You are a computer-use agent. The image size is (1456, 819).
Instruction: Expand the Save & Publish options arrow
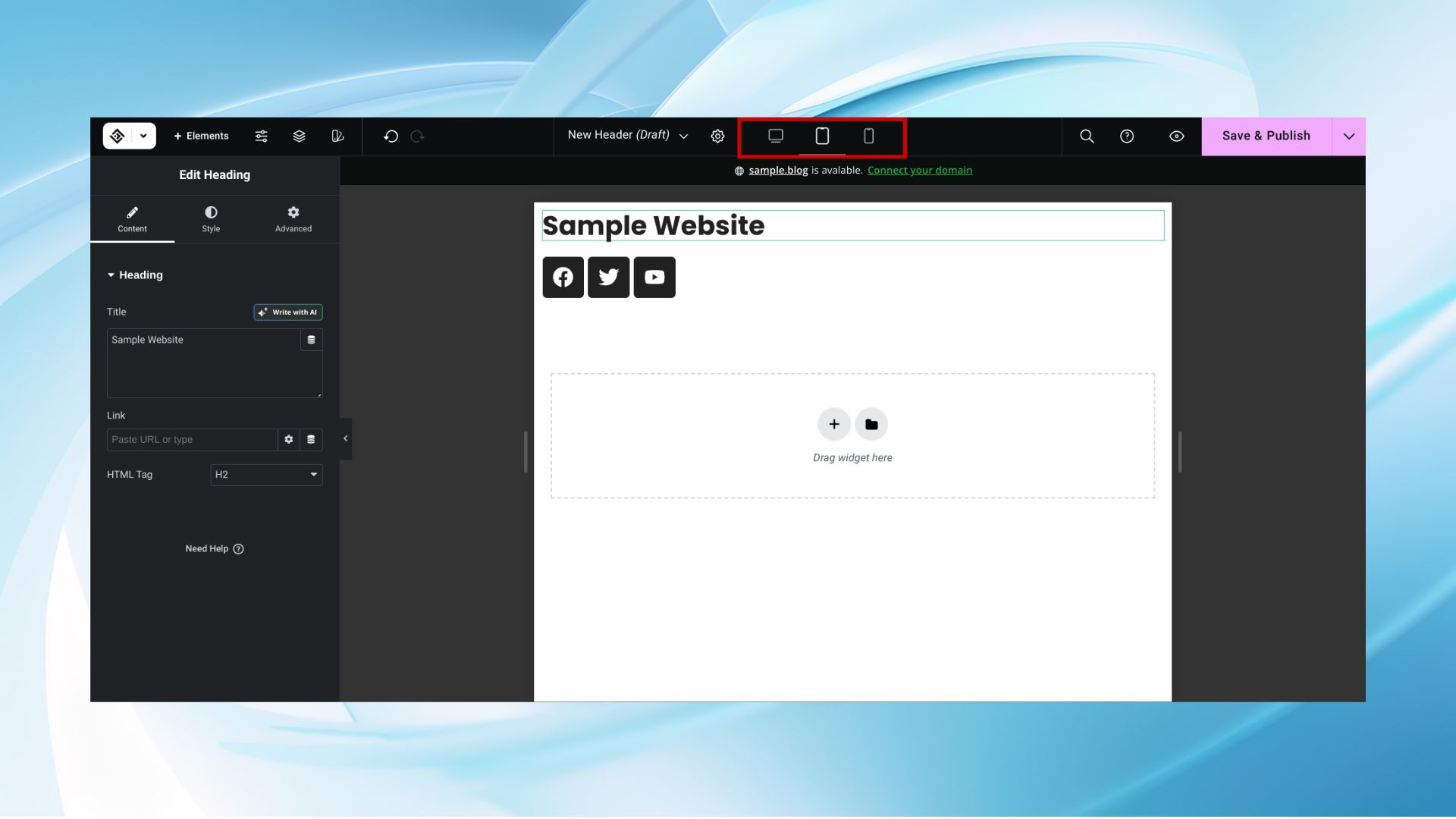tap(1348, 136)
